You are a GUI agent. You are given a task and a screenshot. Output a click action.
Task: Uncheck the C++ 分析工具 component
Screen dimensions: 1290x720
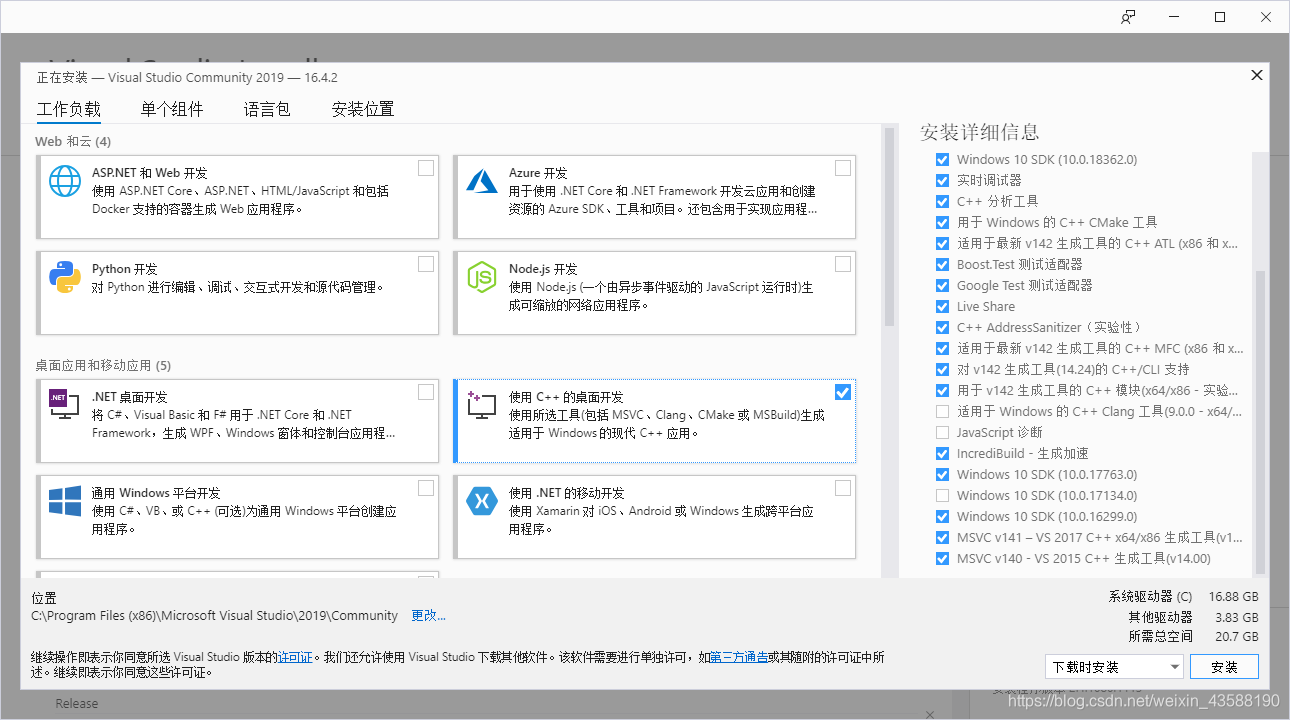(942, 202)
